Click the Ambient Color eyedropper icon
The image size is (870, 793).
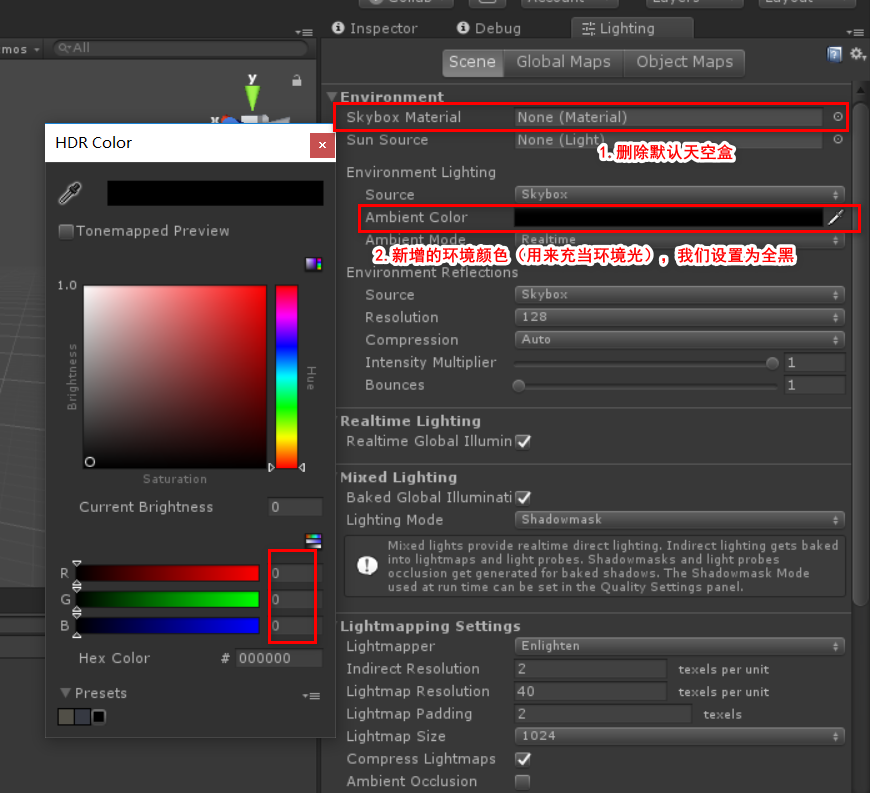pyautogui.click(x=836, y=218)
